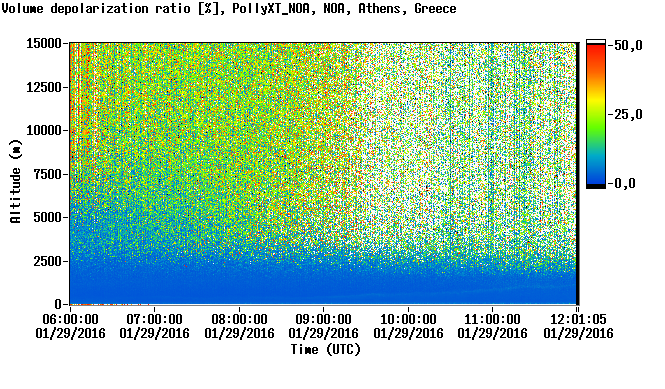Click the Time (UTC) axis title
This screenshot has height=389, width=665.
325,350
